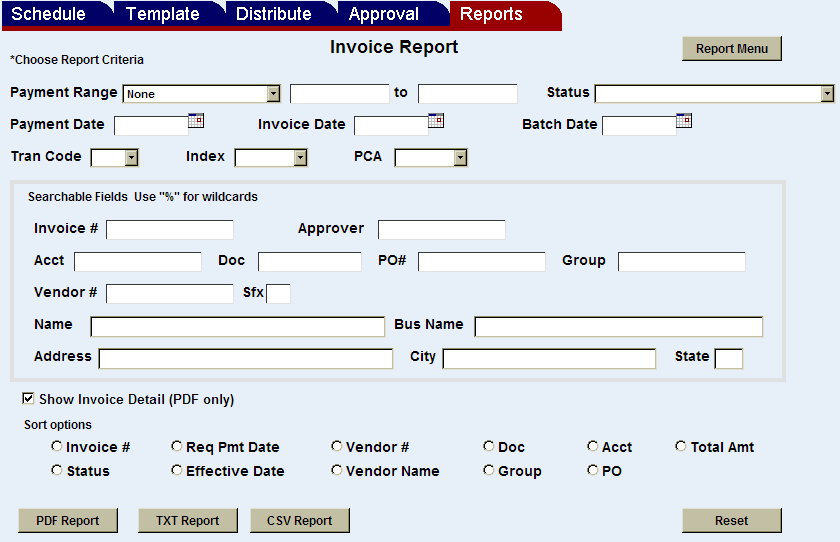Switch to the Schedule tab
This screenshot has width=840, height=542.
56,14
